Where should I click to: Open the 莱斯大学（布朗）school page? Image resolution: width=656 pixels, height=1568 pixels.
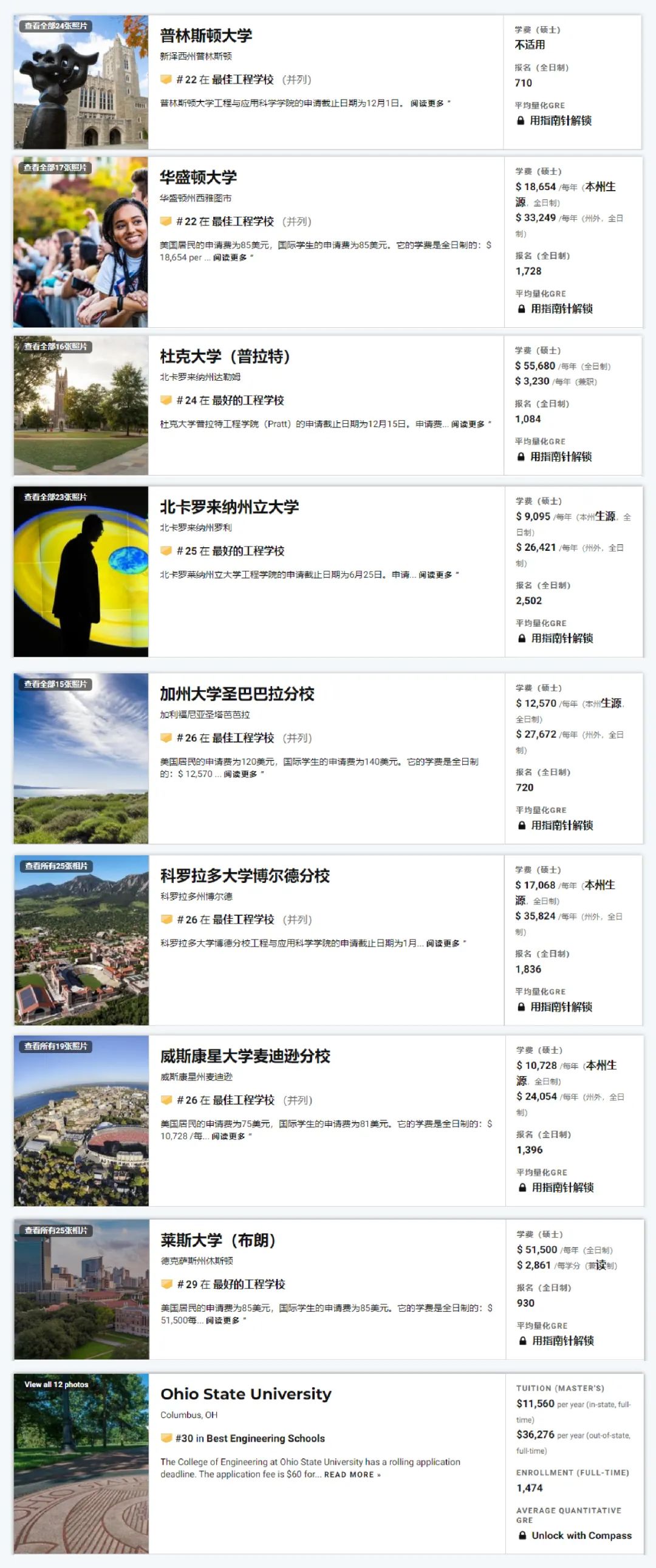click(x=218, y=1241)
